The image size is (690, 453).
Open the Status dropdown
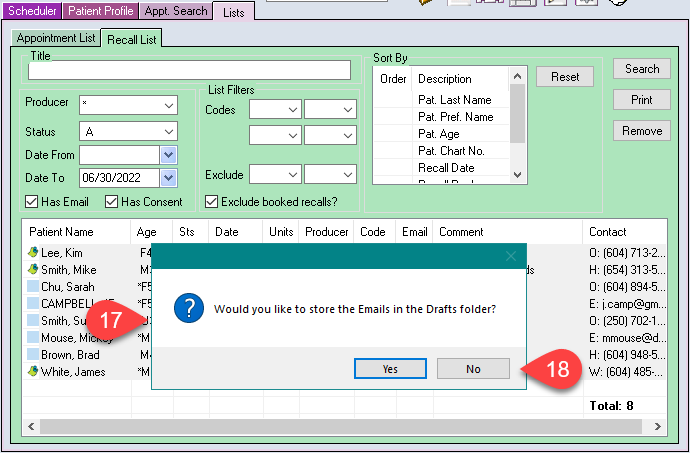[x=169, y=131]
